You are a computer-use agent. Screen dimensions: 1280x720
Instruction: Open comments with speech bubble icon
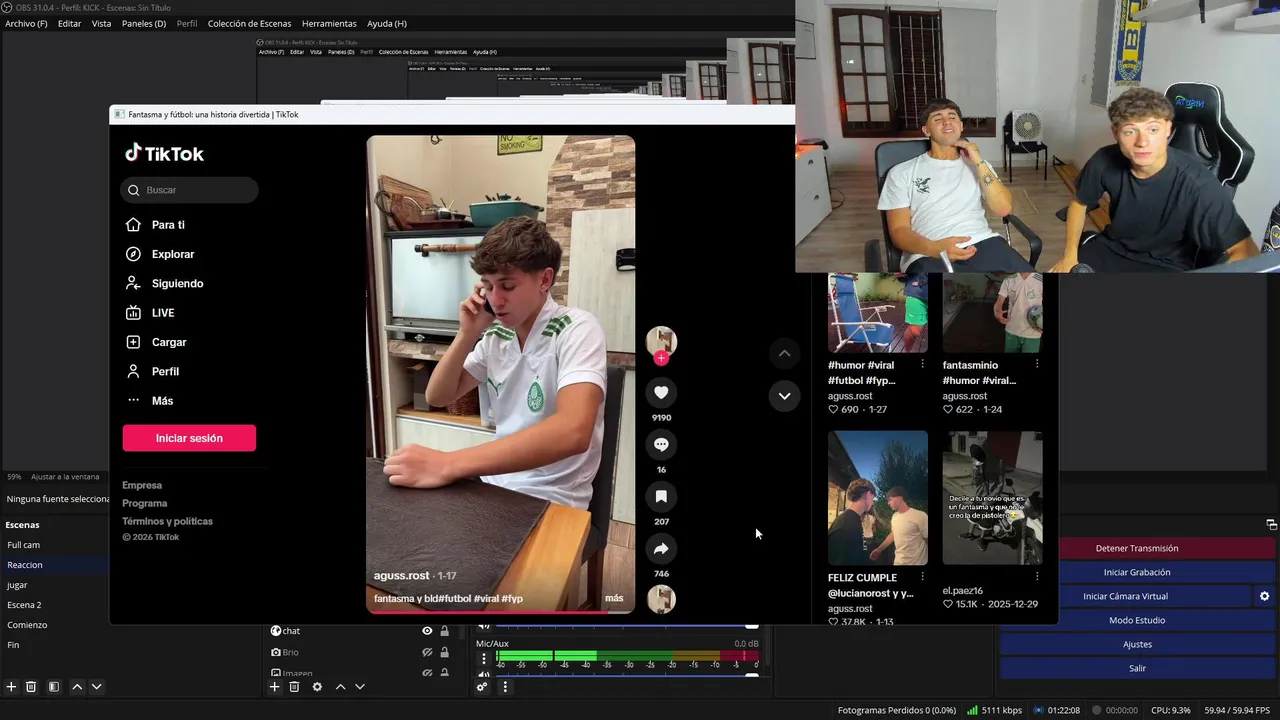[x=661, y=445]
